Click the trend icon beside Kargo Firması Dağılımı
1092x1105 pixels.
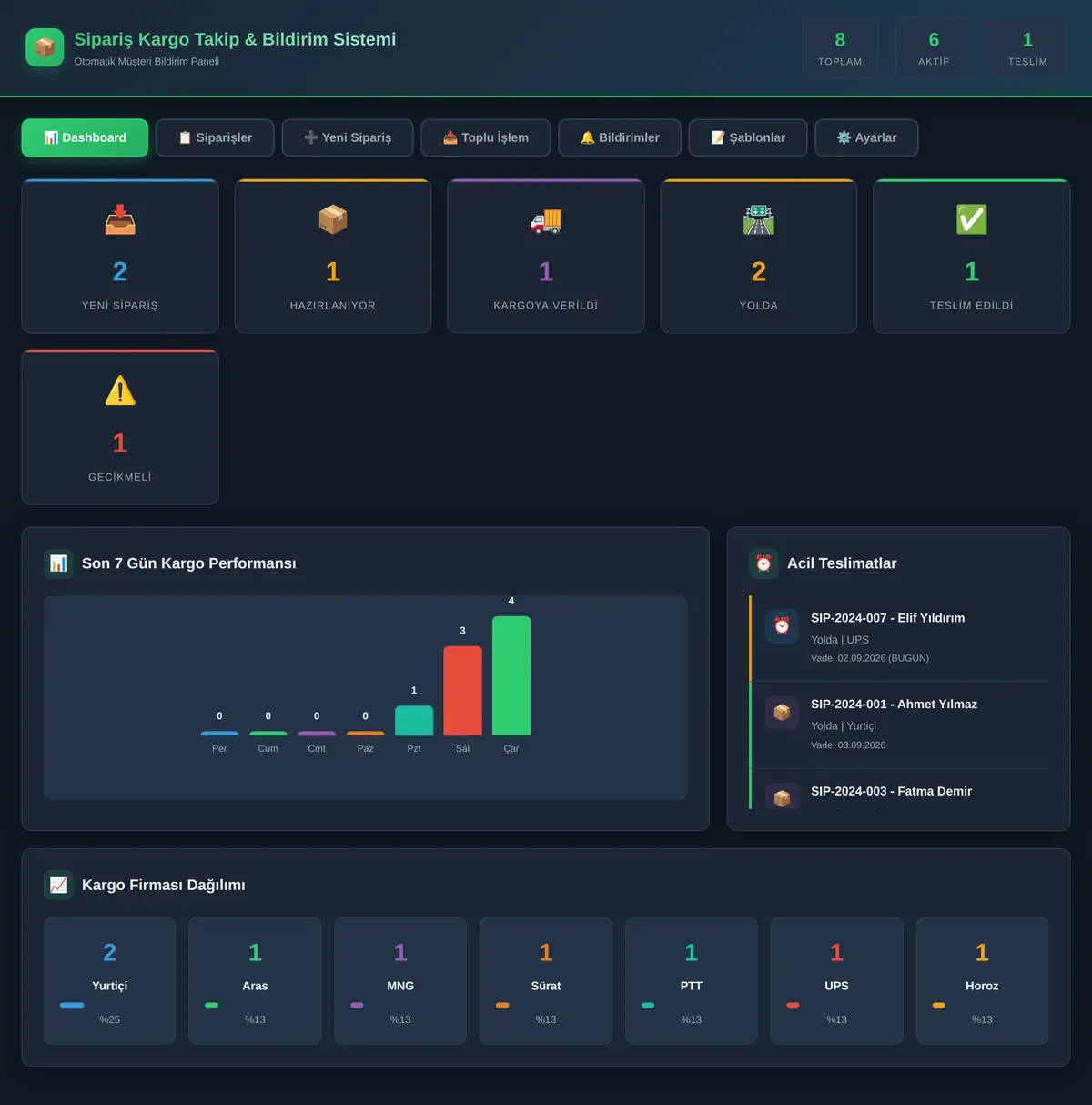click(x=58, y=885)
